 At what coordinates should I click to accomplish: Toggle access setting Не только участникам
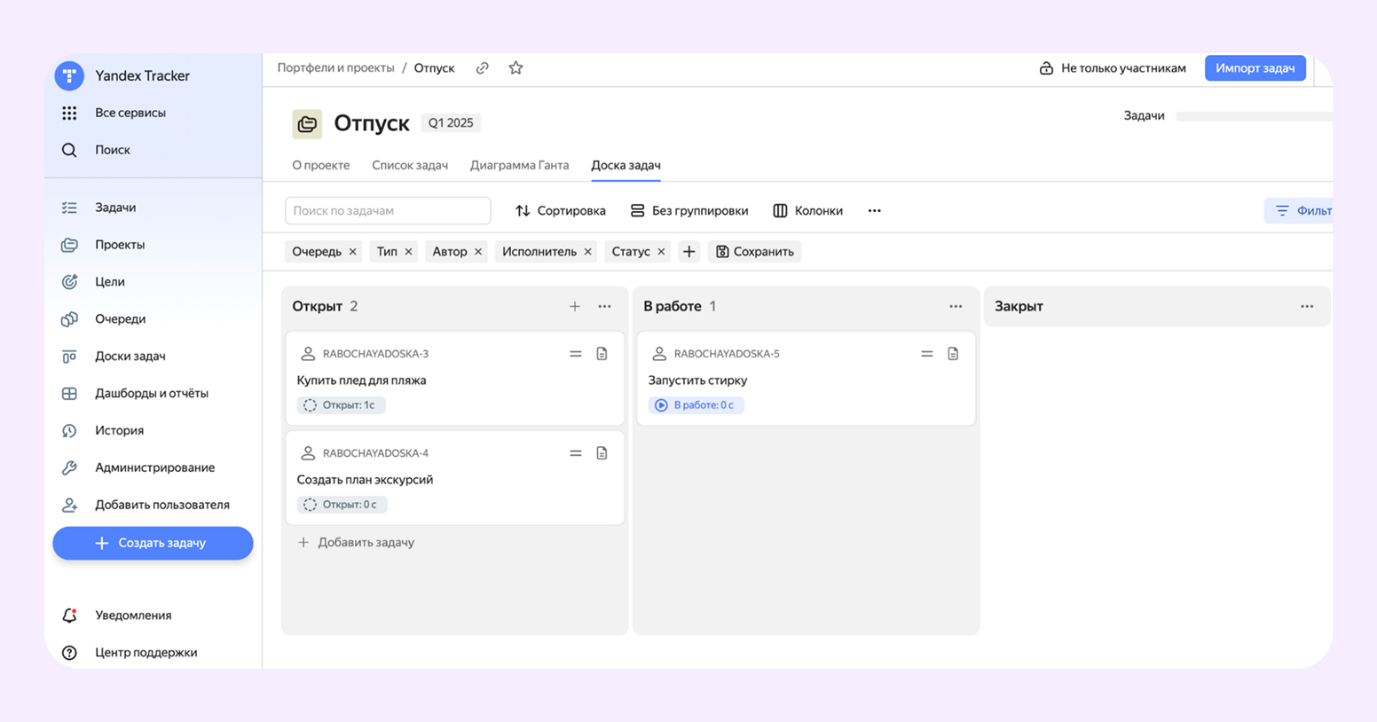pos(1112,68)
